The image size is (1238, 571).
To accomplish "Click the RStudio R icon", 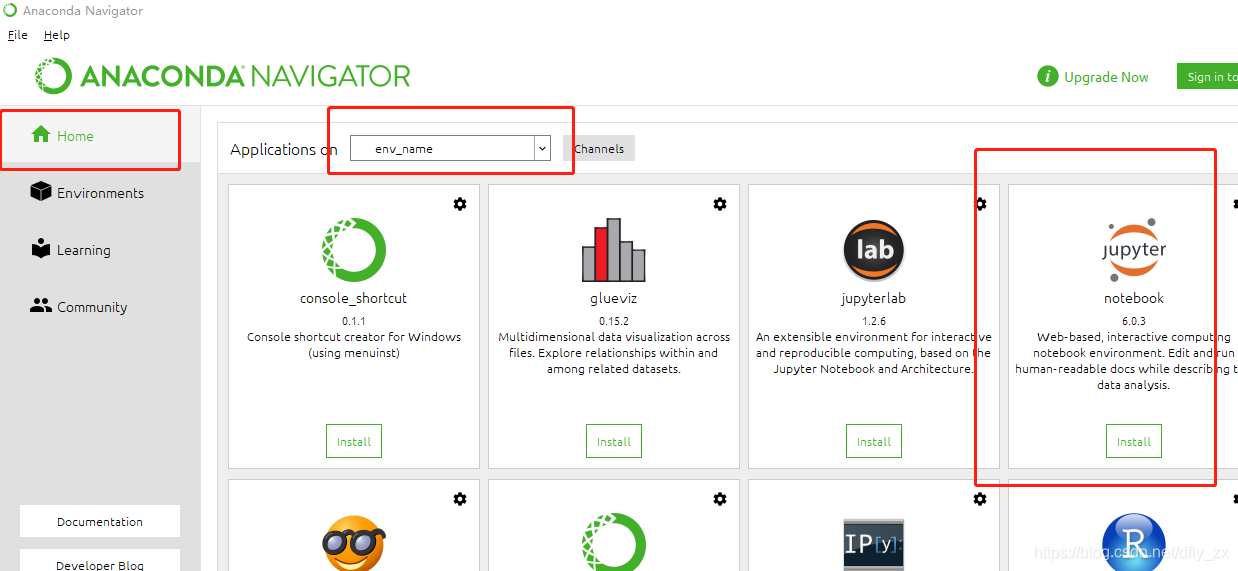I will (x=1134, y=542).
